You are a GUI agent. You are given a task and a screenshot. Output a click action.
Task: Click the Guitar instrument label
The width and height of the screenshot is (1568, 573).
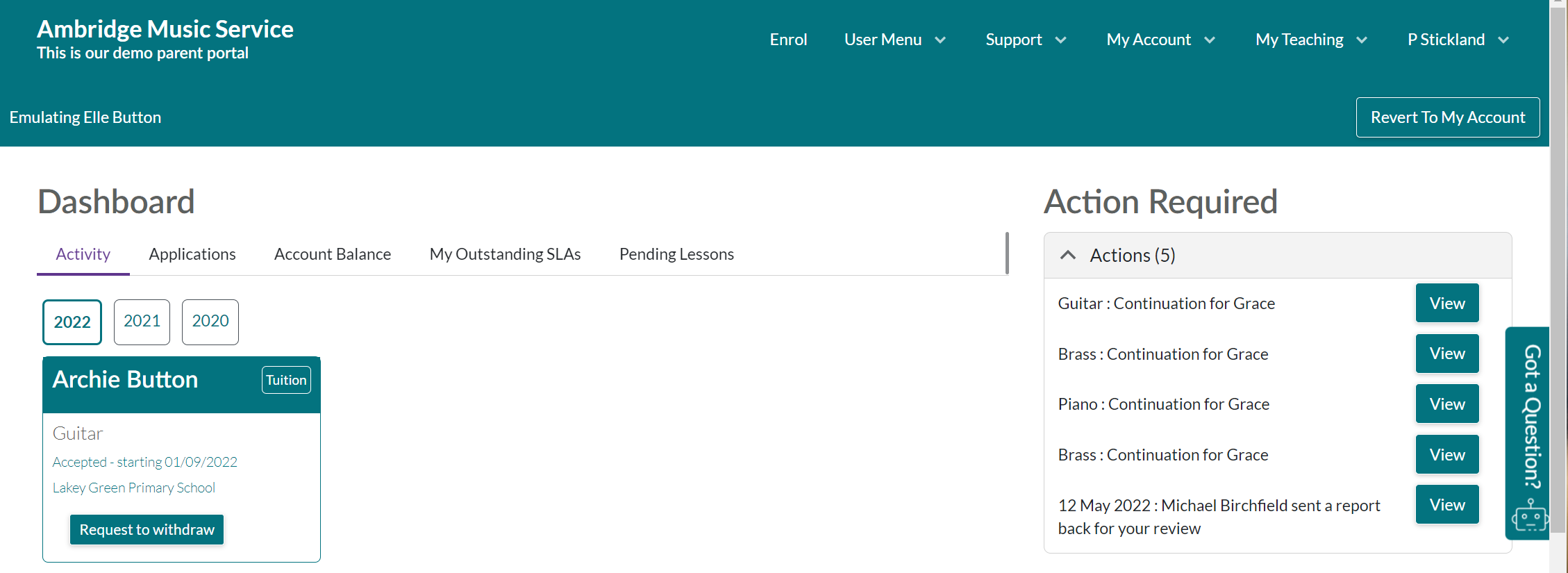tap(78, 433)
